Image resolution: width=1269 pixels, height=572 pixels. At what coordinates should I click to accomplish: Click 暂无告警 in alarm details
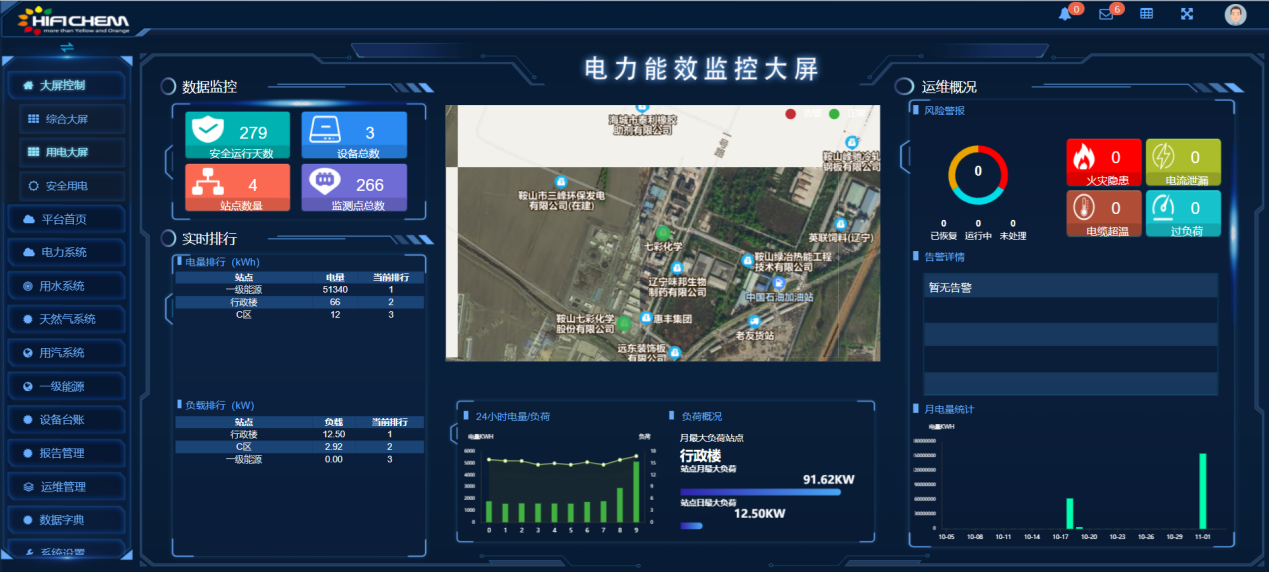tap(950, 287)
